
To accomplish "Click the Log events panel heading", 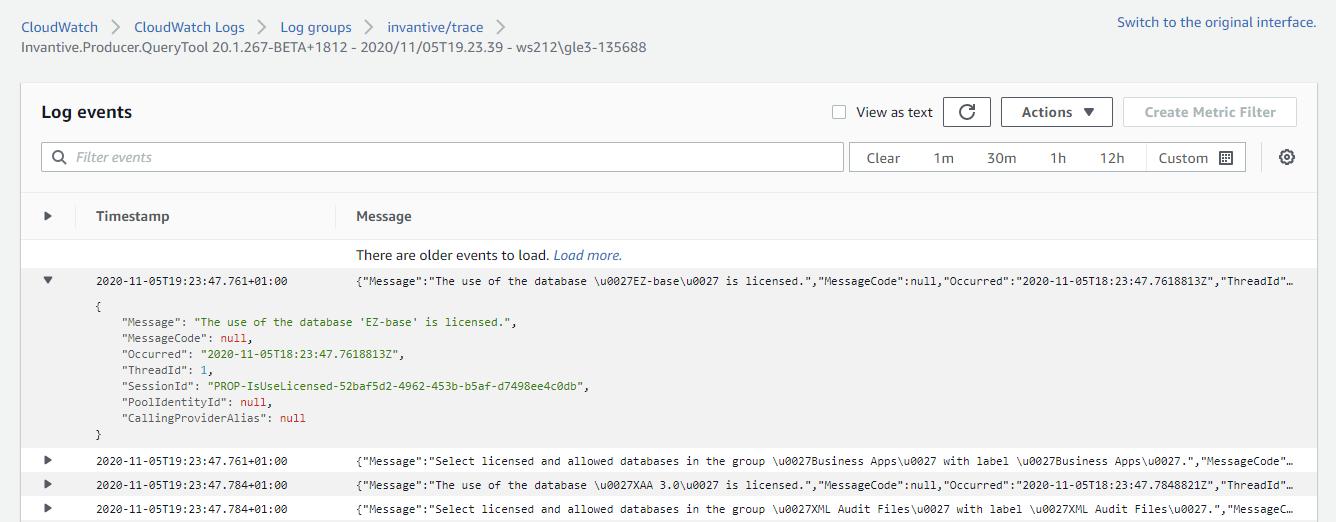I will [86, 112].
